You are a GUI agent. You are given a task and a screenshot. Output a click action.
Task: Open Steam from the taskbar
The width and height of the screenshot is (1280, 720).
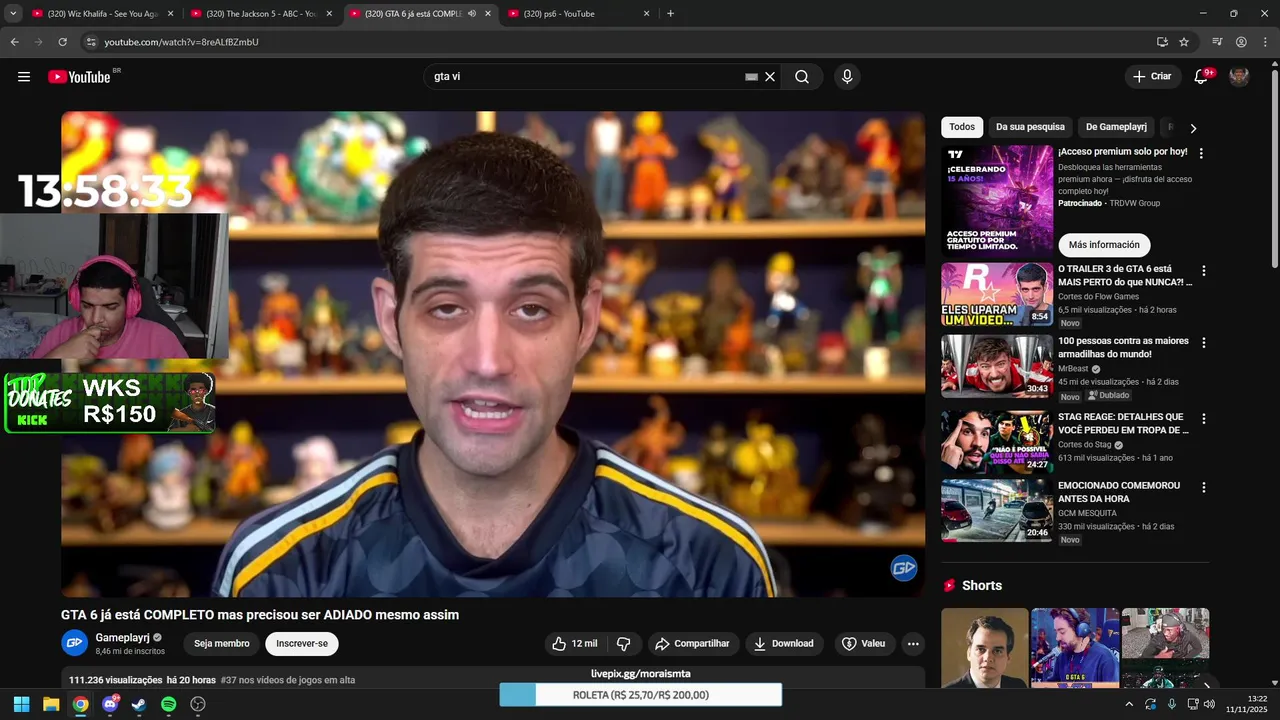[x=139, y=704]
